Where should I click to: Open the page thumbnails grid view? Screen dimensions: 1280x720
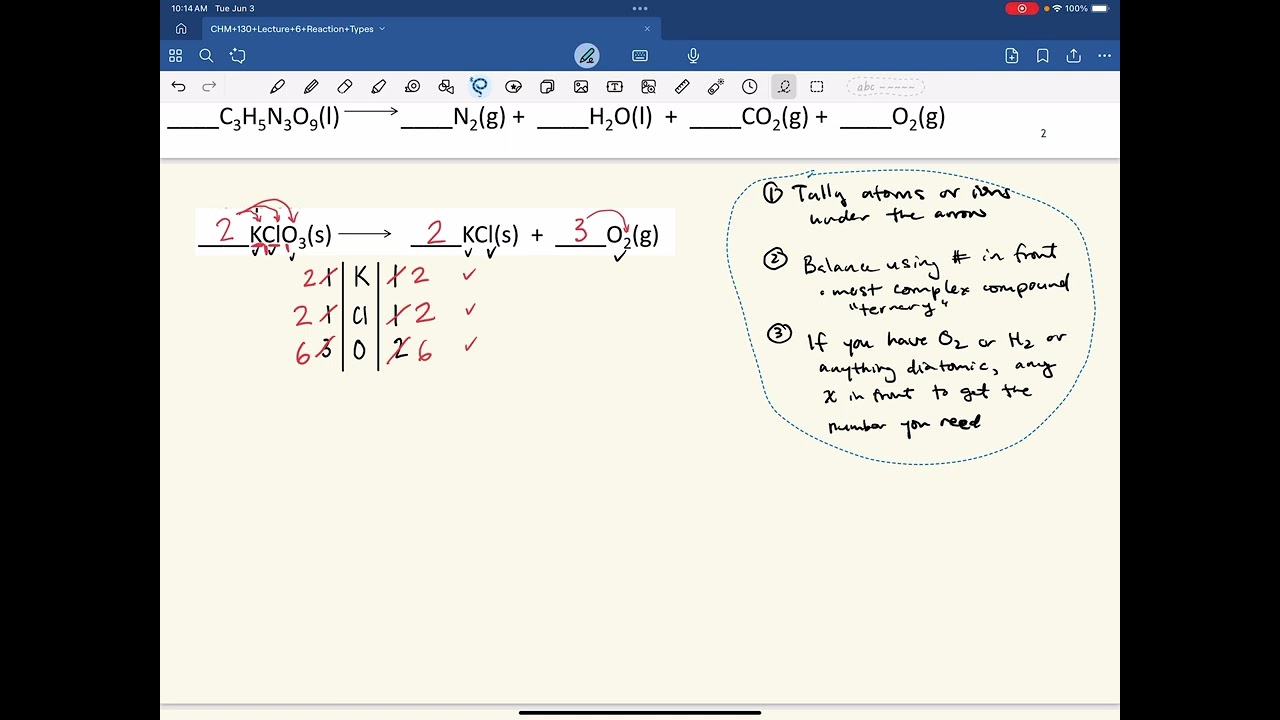tap(176, 56)
